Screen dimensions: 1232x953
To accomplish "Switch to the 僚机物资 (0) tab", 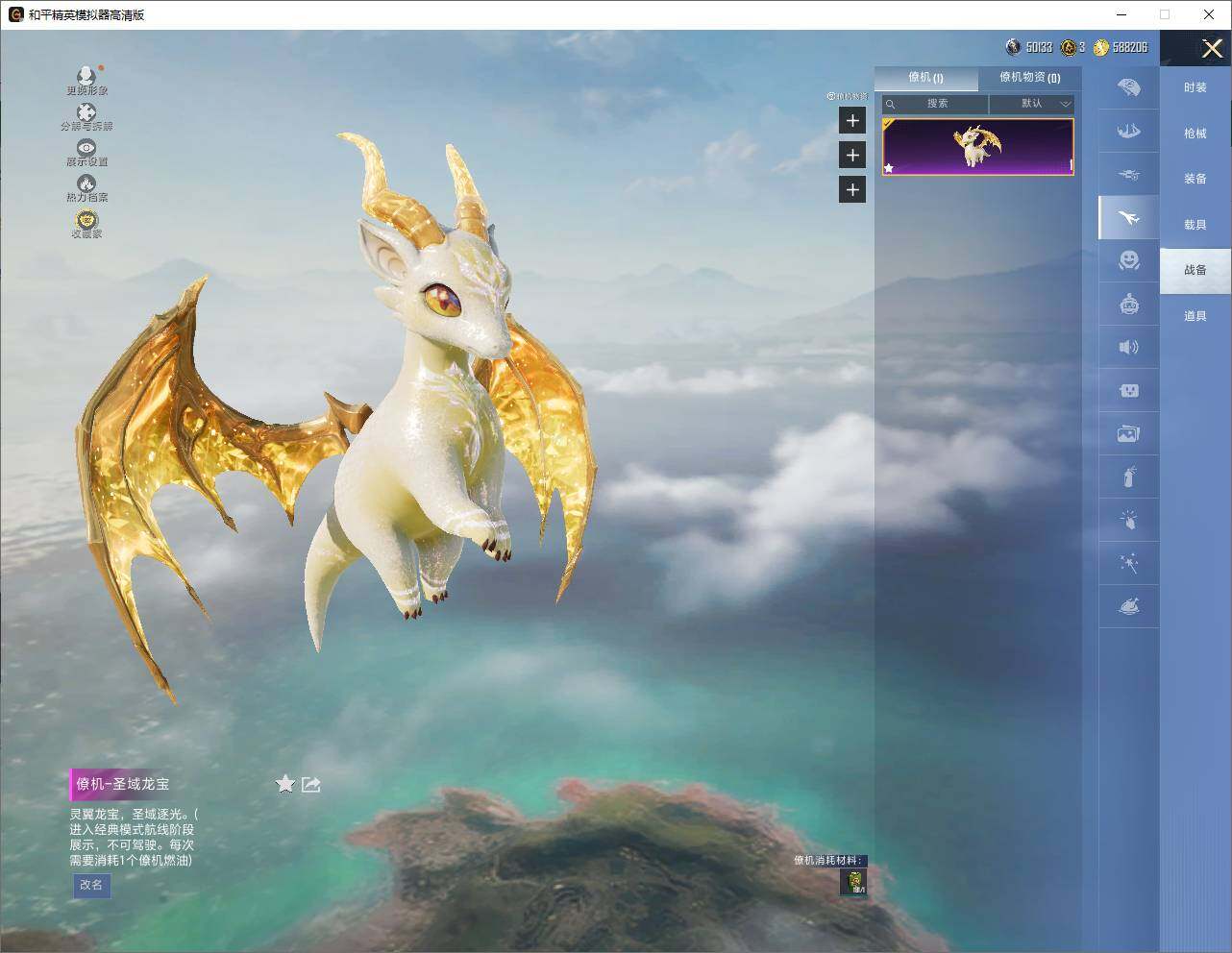I will (x=1029, y=78).
